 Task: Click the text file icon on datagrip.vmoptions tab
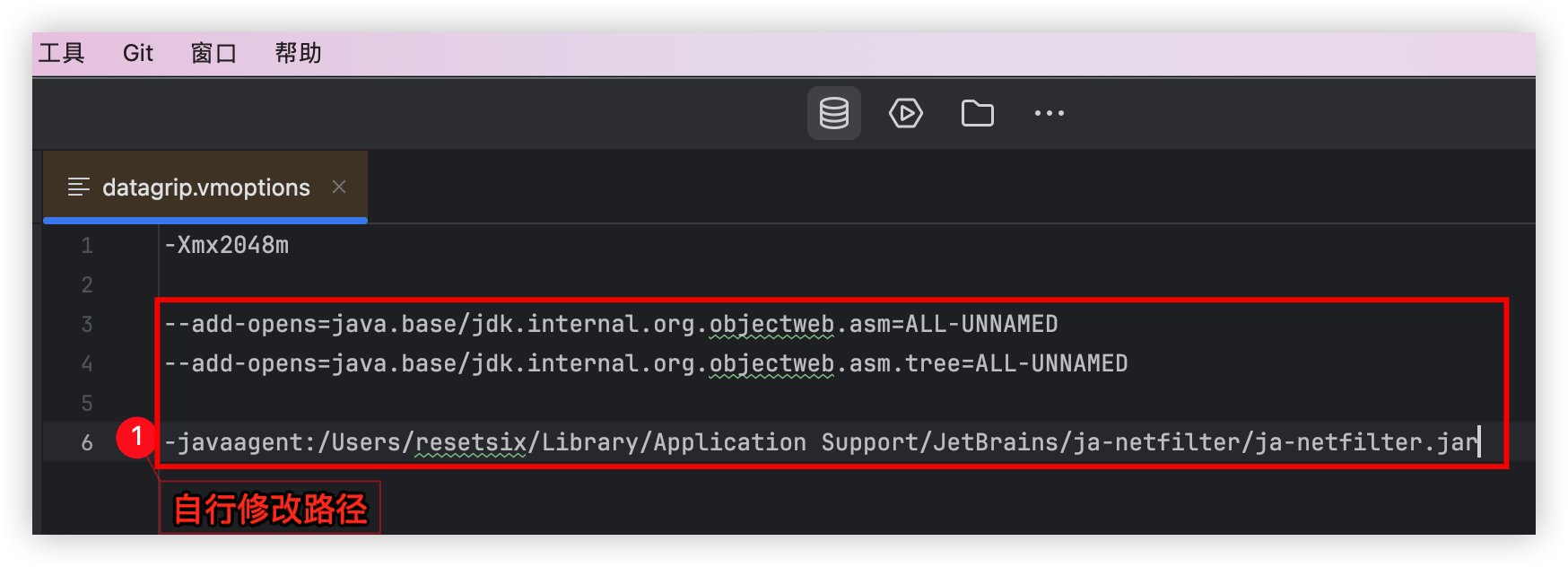pyautogui.click(x=79, y=187)
